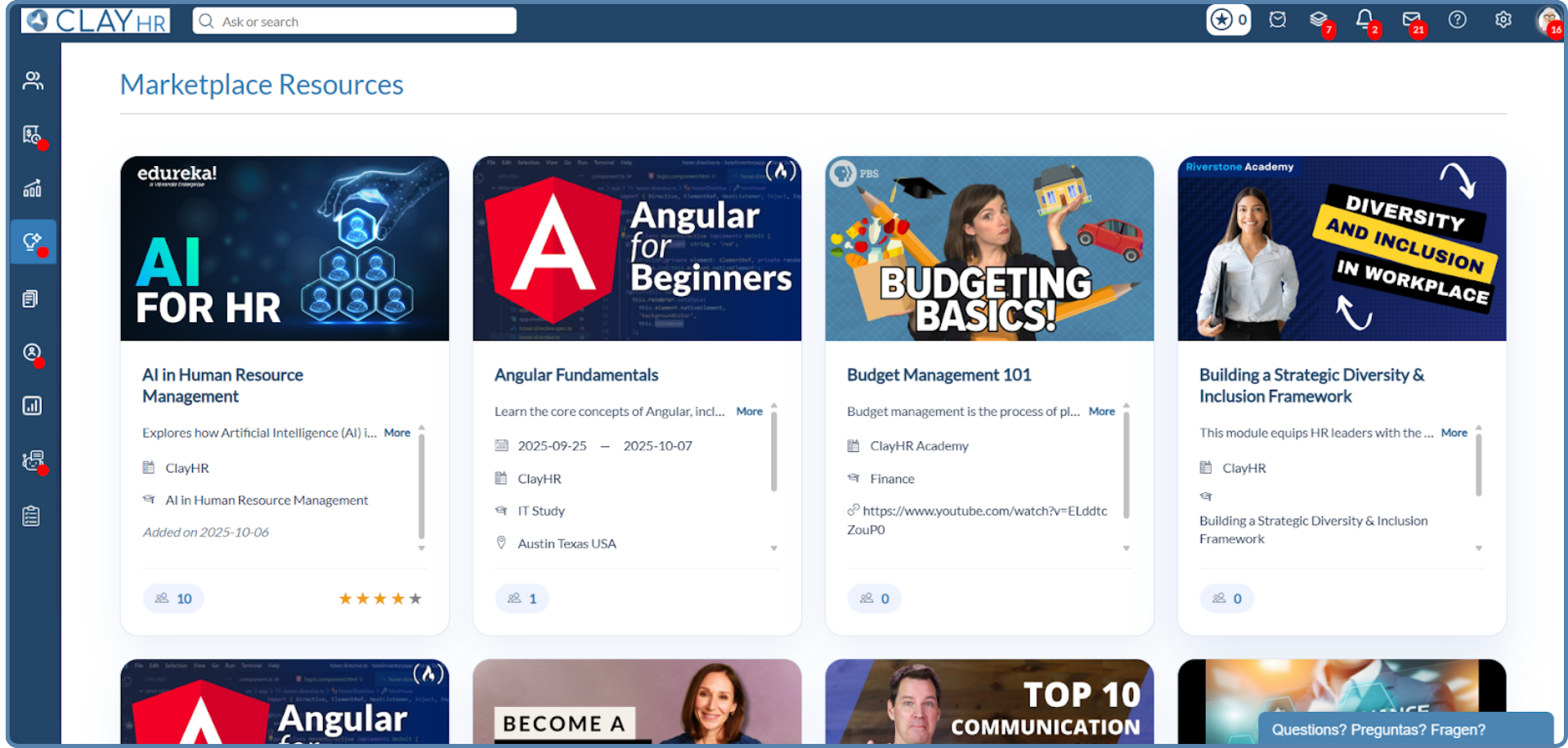Expand the Budget Management 101 card details
This screenshot has width=1568, height=748.
click(1127, 548)
